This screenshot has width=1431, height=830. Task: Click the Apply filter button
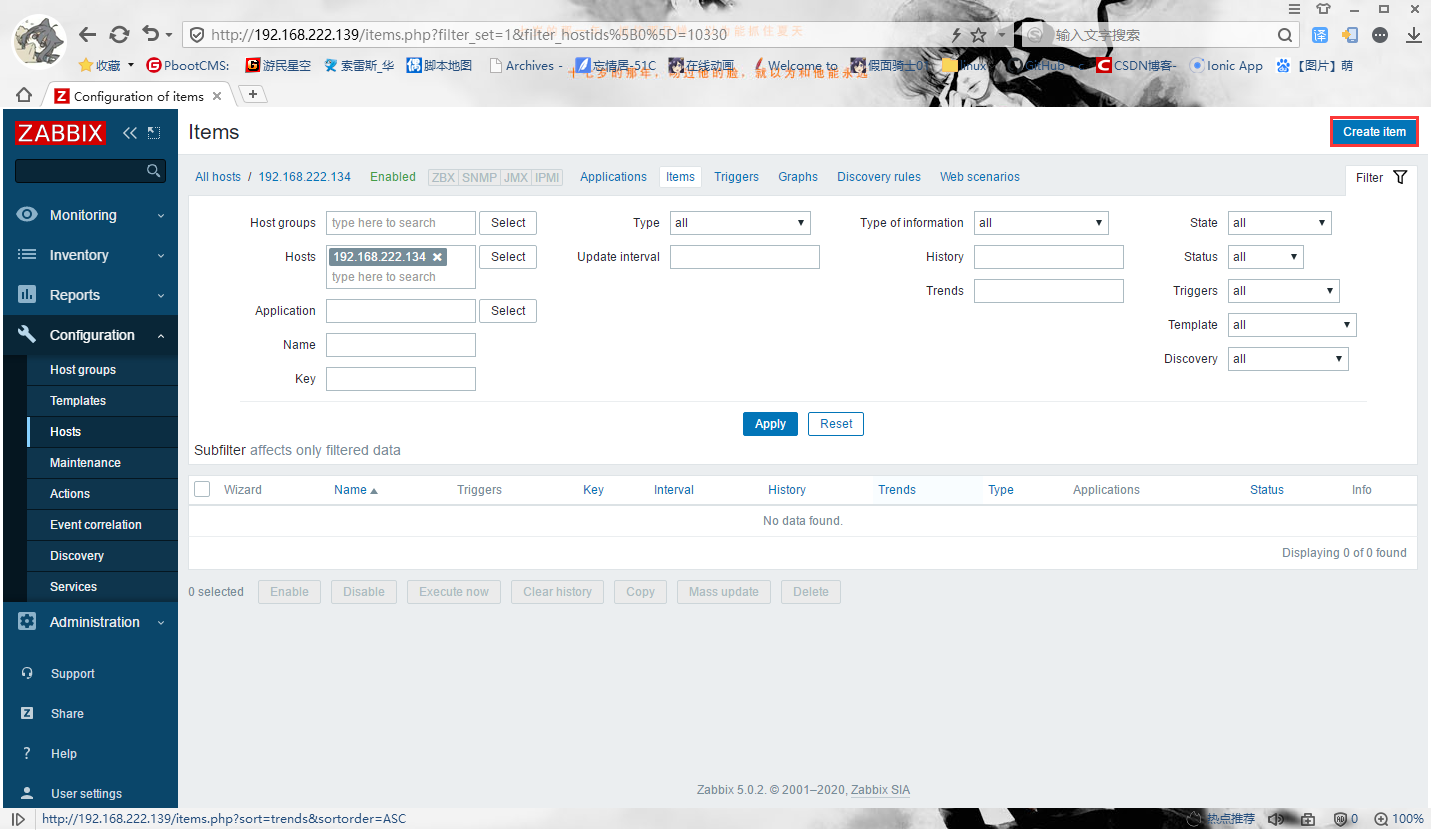point(770,424)
